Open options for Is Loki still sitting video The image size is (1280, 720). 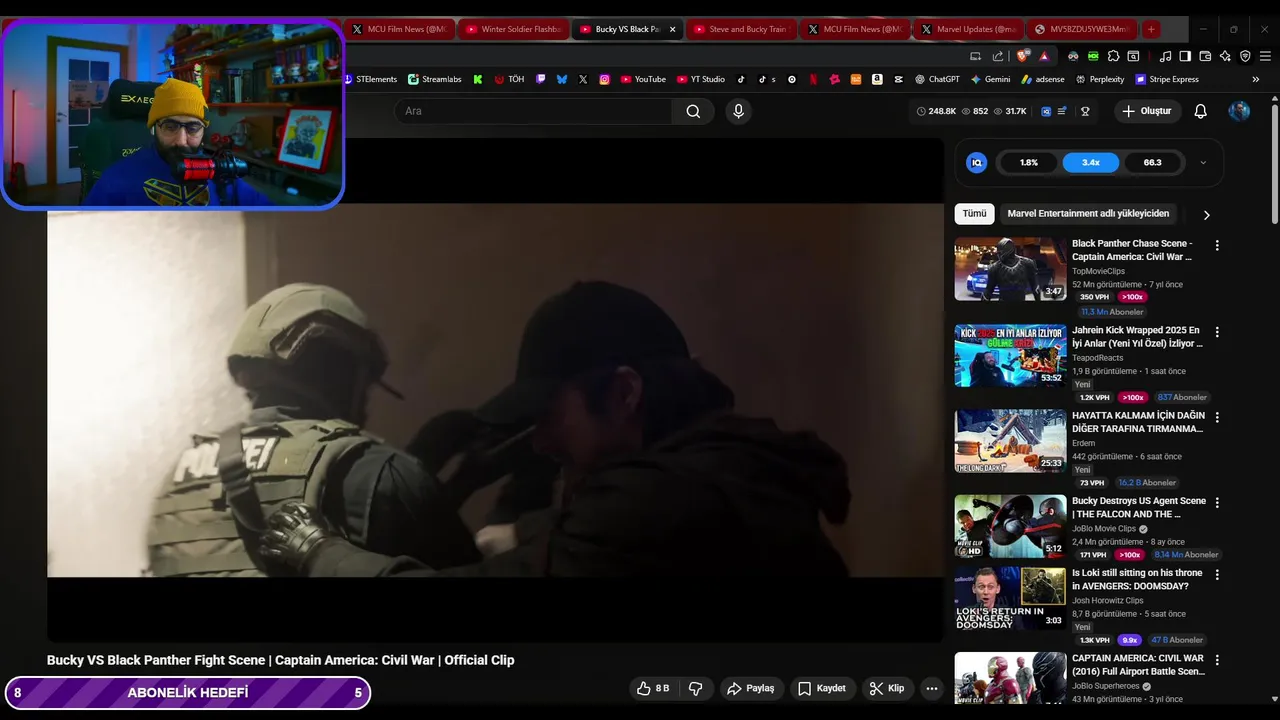(1217, 575)
